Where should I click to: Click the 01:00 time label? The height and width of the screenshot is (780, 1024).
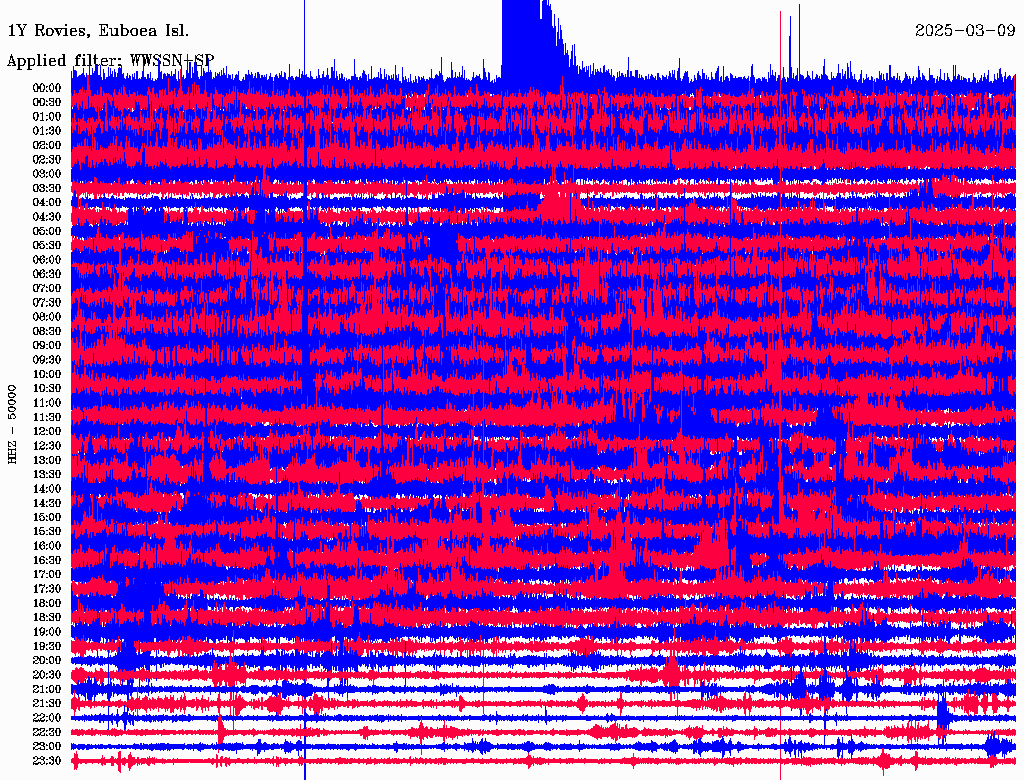[x=46, y=116]
